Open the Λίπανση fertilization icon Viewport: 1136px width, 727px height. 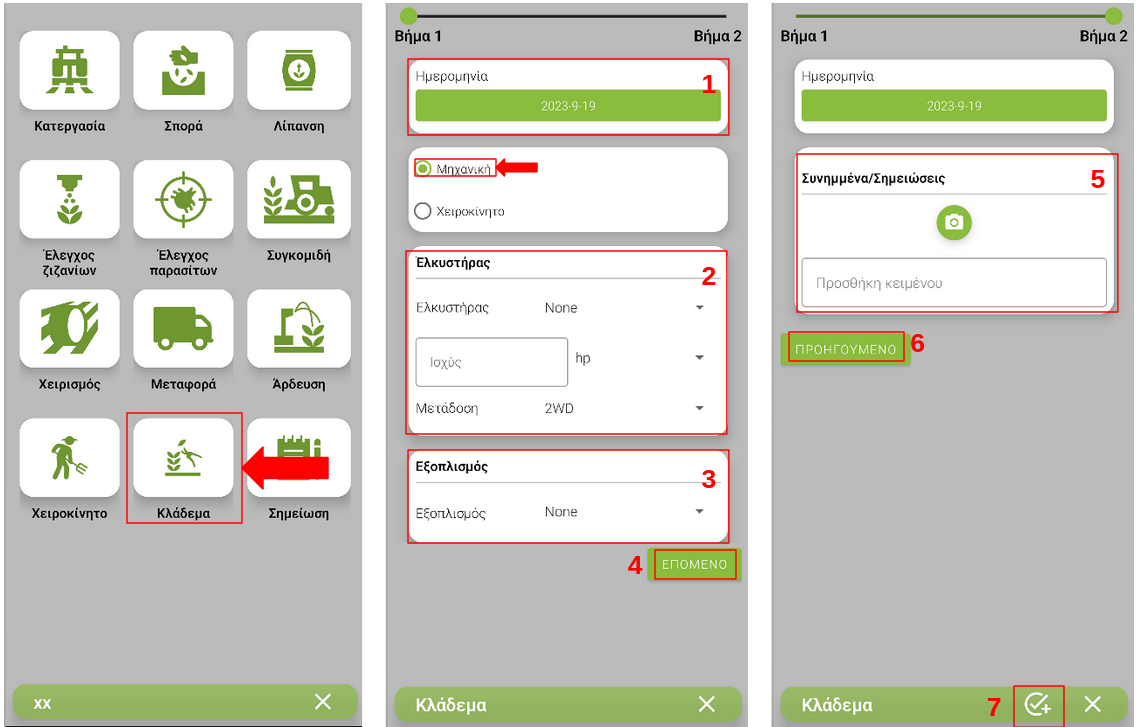[298, 72]
